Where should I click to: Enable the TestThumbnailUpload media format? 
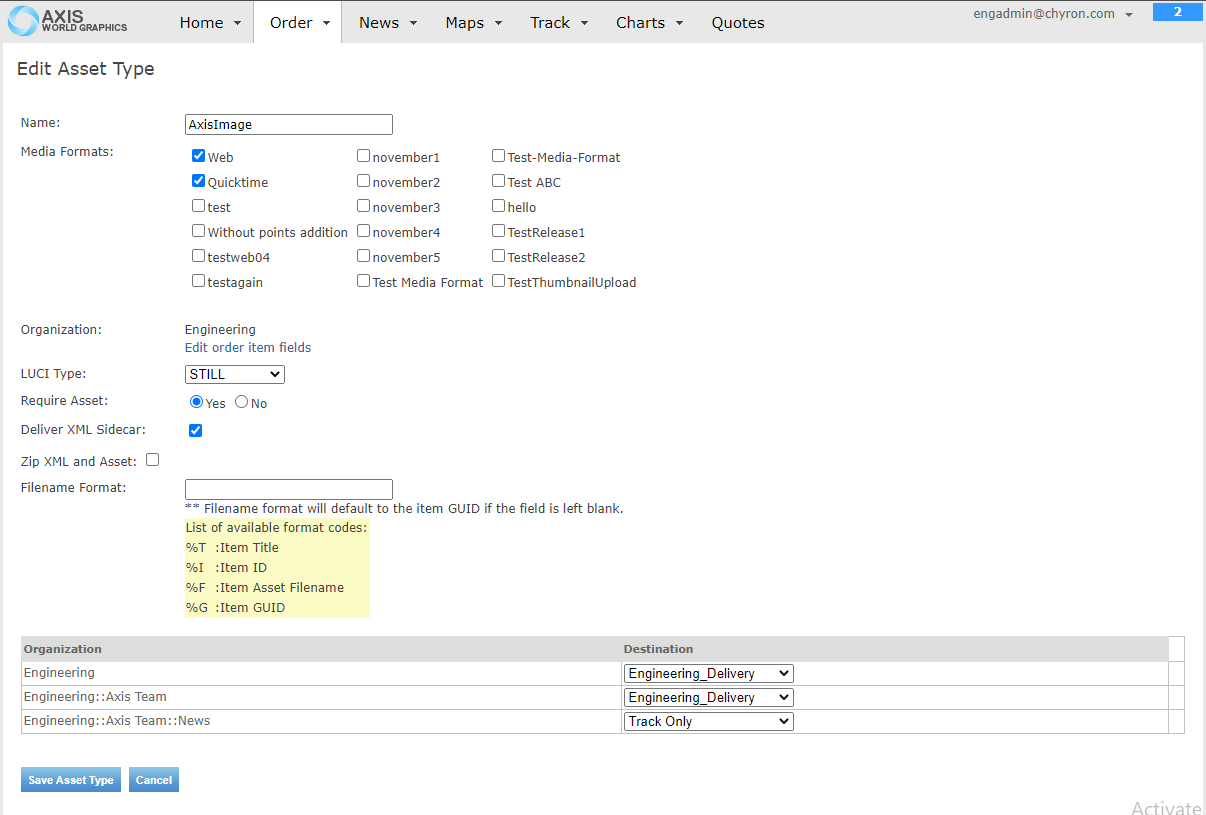pyautogui.click(x=498, y=281)
